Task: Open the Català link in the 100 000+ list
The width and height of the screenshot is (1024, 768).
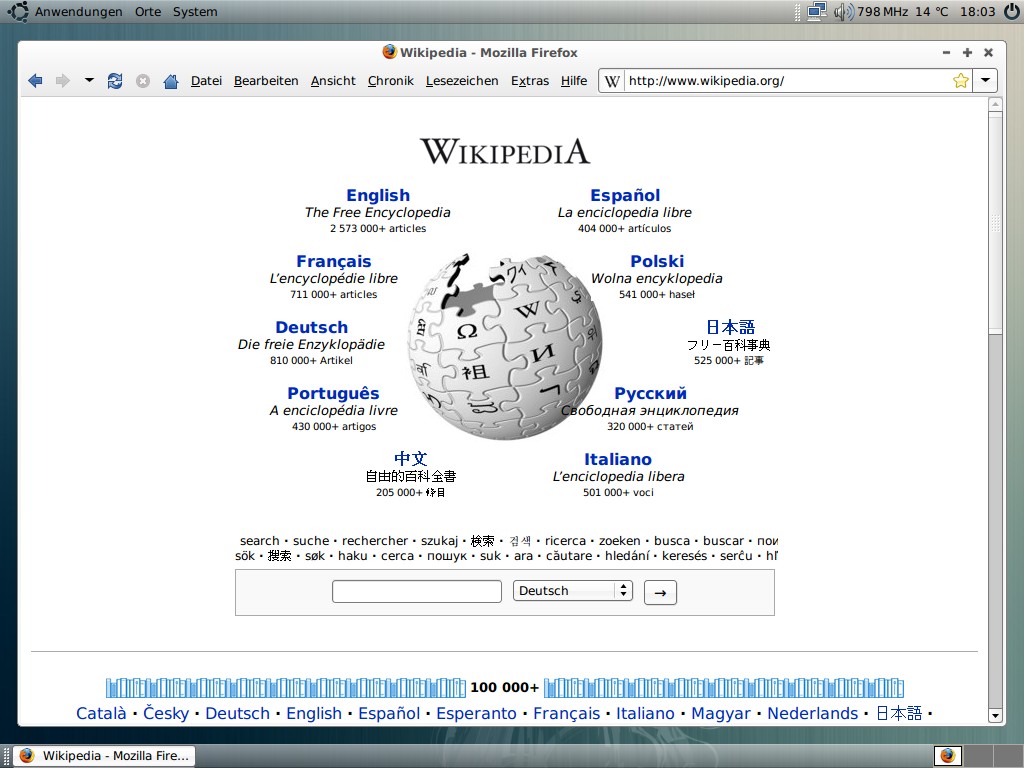Action: coord(101,713)
